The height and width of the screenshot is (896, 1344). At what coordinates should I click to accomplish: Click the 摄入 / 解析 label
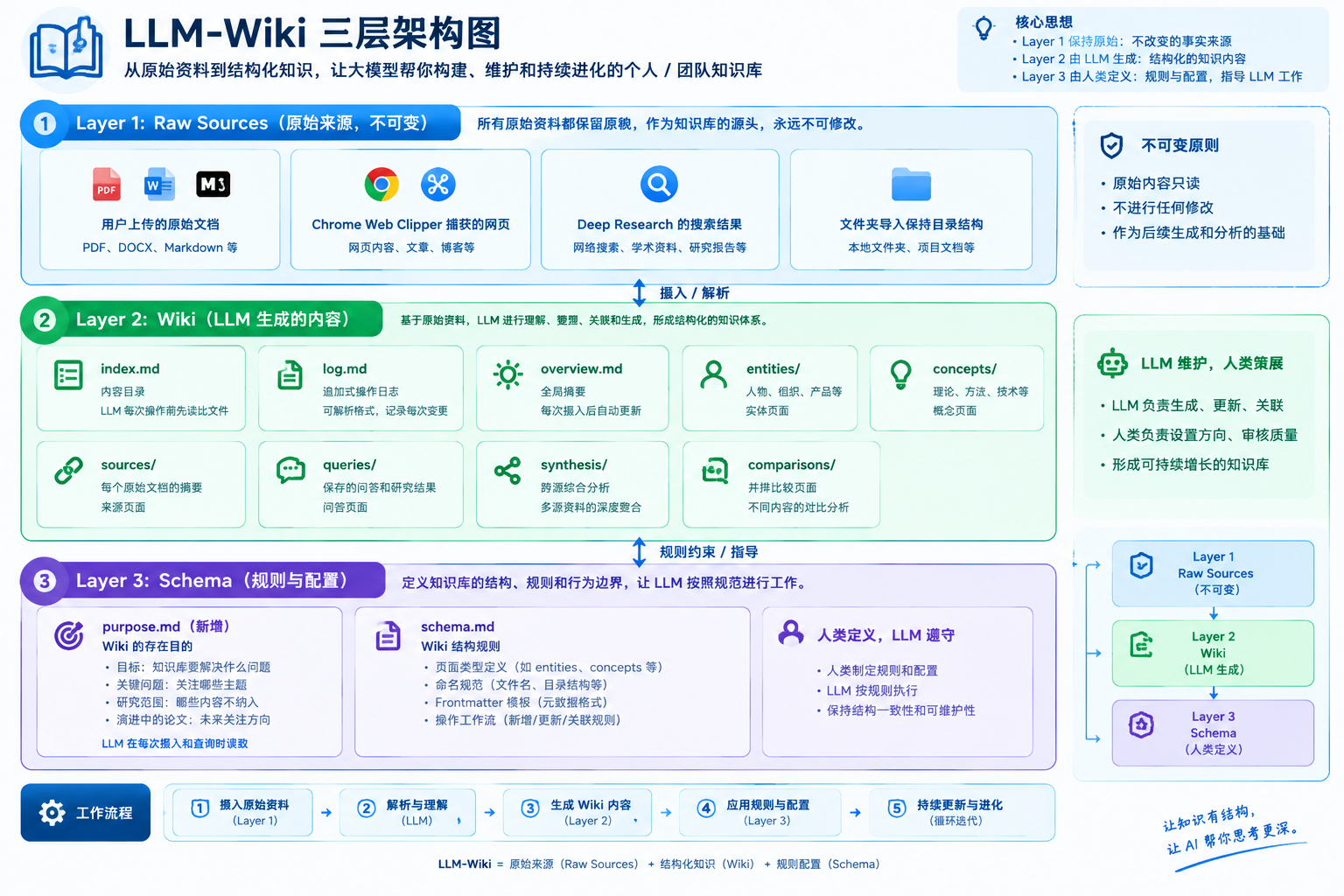tap(694, 293)
